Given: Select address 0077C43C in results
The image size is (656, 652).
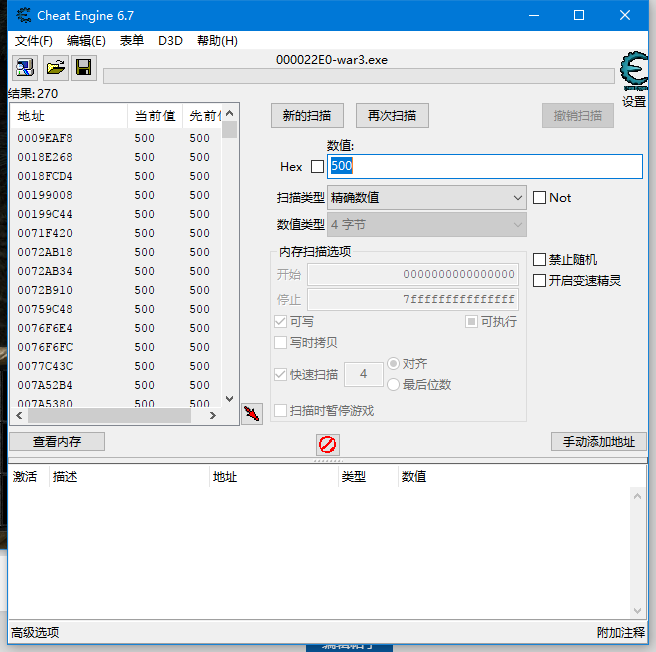Looking at the screenshot, I should pyautogui.click(x=45, y=366).
